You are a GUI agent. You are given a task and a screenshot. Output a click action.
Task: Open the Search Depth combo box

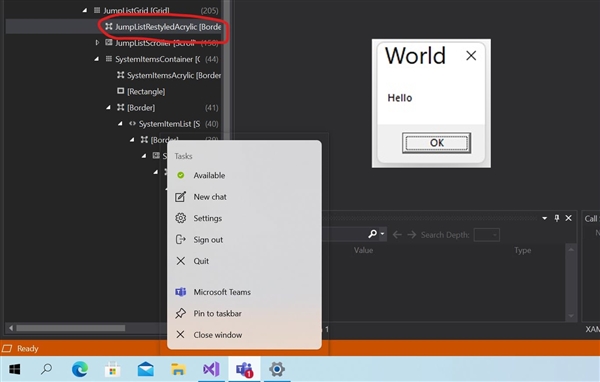487,235
